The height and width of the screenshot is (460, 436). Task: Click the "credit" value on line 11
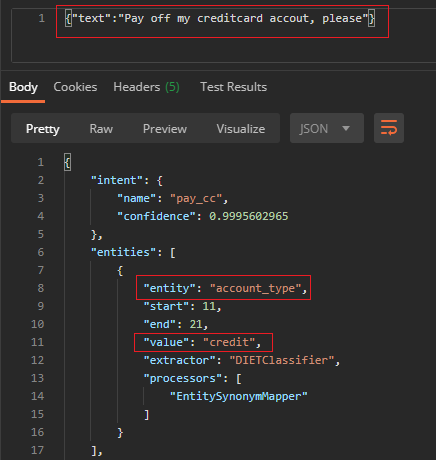(229, 342)
